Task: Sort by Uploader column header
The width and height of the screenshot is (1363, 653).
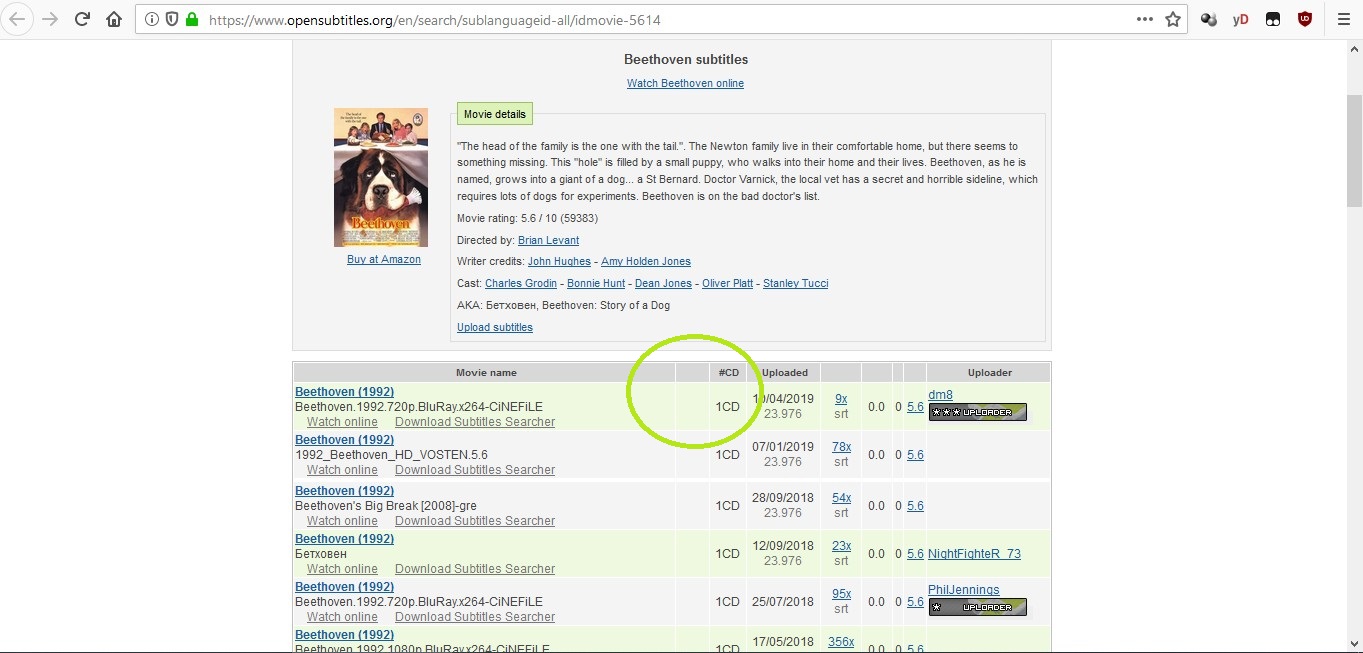Action: coord(990,372)
